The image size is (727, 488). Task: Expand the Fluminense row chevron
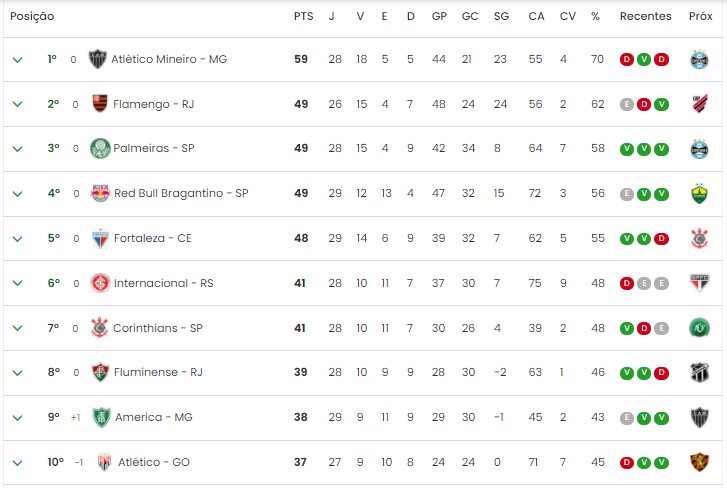(18, 373)
